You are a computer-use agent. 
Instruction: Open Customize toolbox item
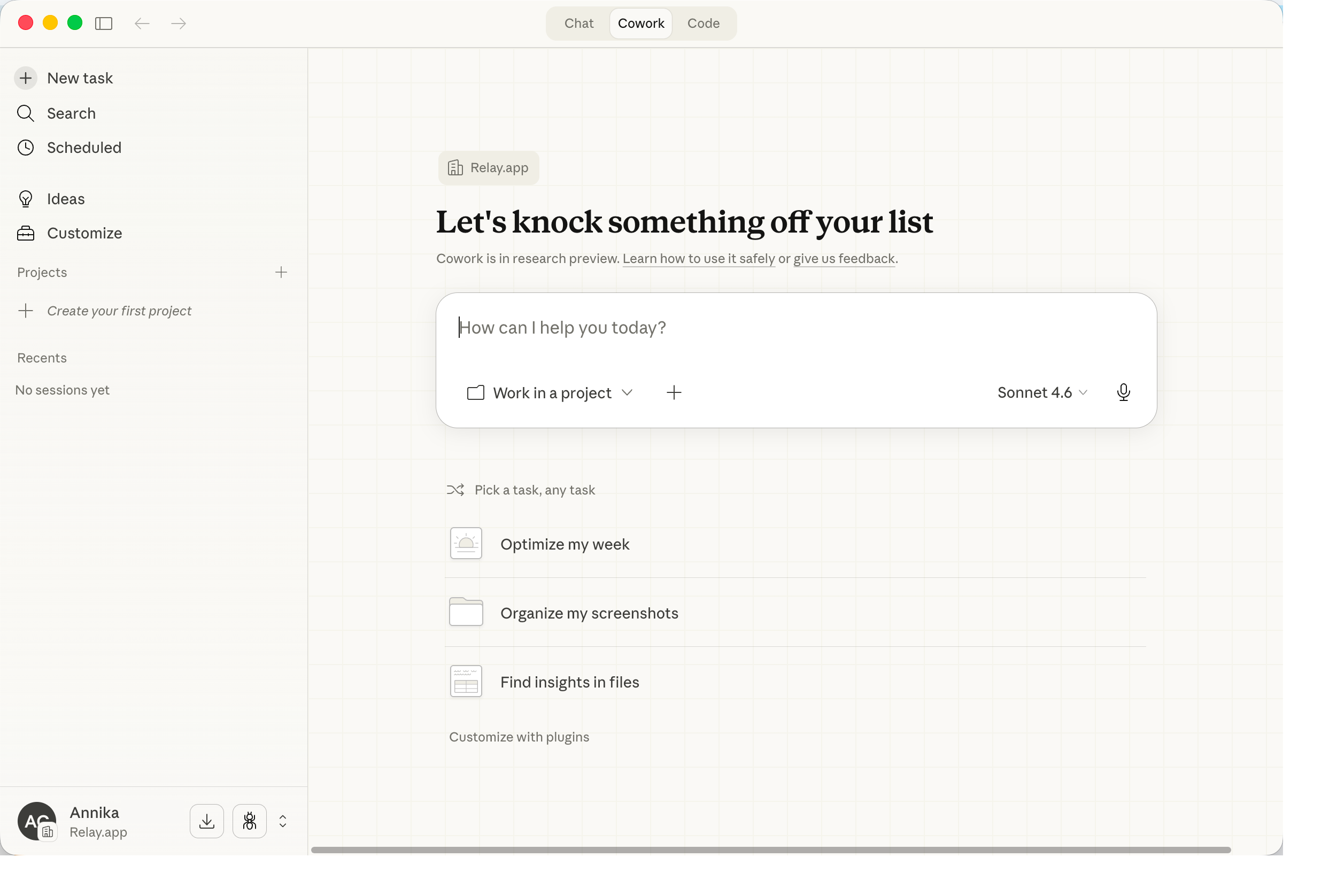[84, 233]
